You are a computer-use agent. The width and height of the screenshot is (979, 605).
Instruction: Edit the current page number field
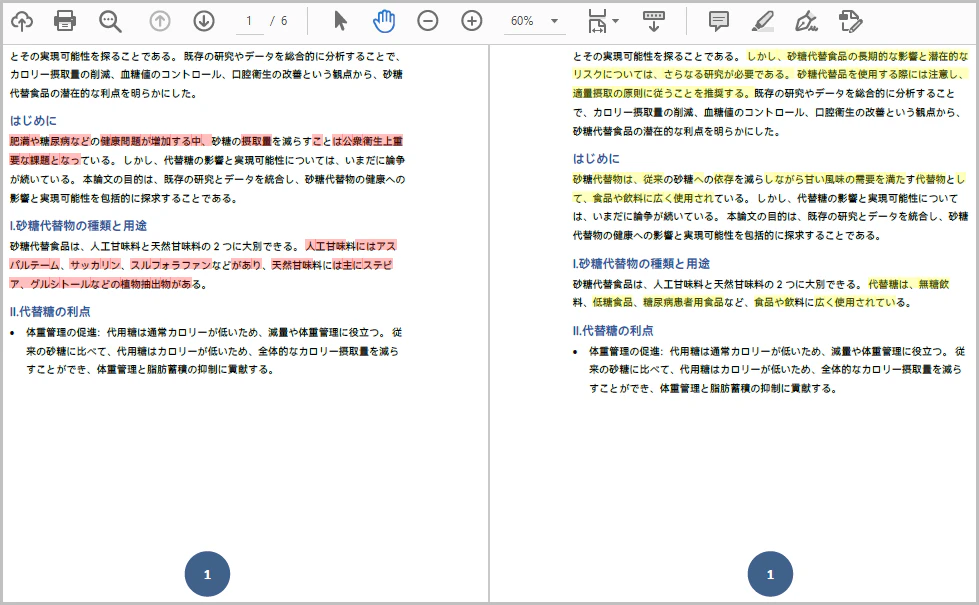tap(249, 21)
